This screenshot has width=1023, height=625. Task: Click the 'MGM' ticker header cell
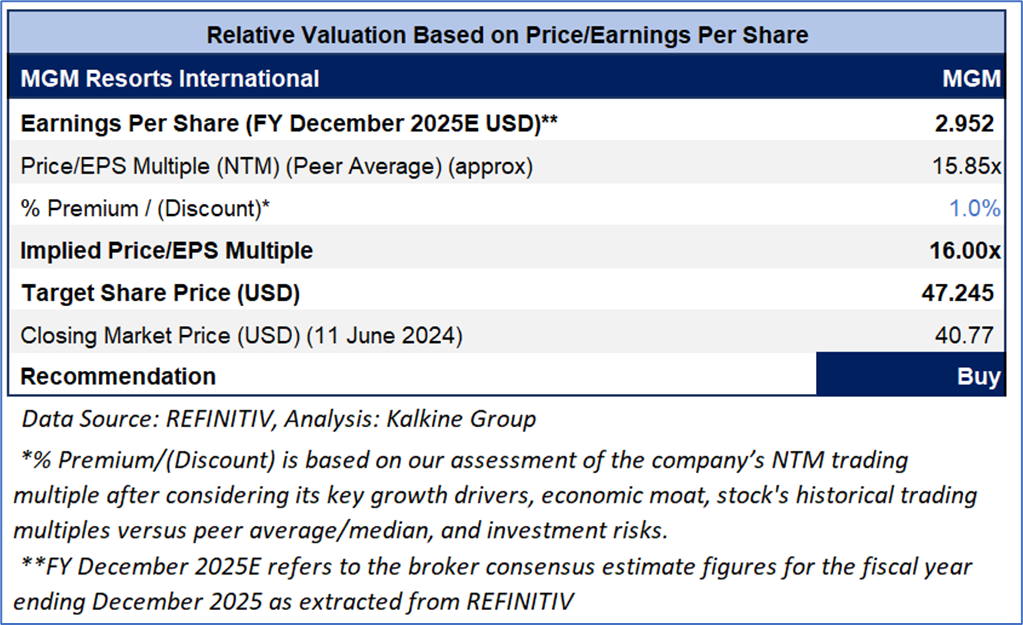(x=972, y=78)
